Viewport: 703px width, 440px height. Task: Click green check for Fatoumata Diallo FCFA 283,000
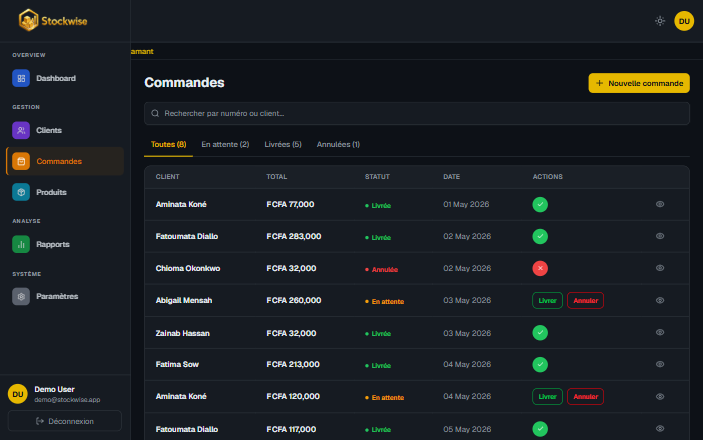pos(540,236)
